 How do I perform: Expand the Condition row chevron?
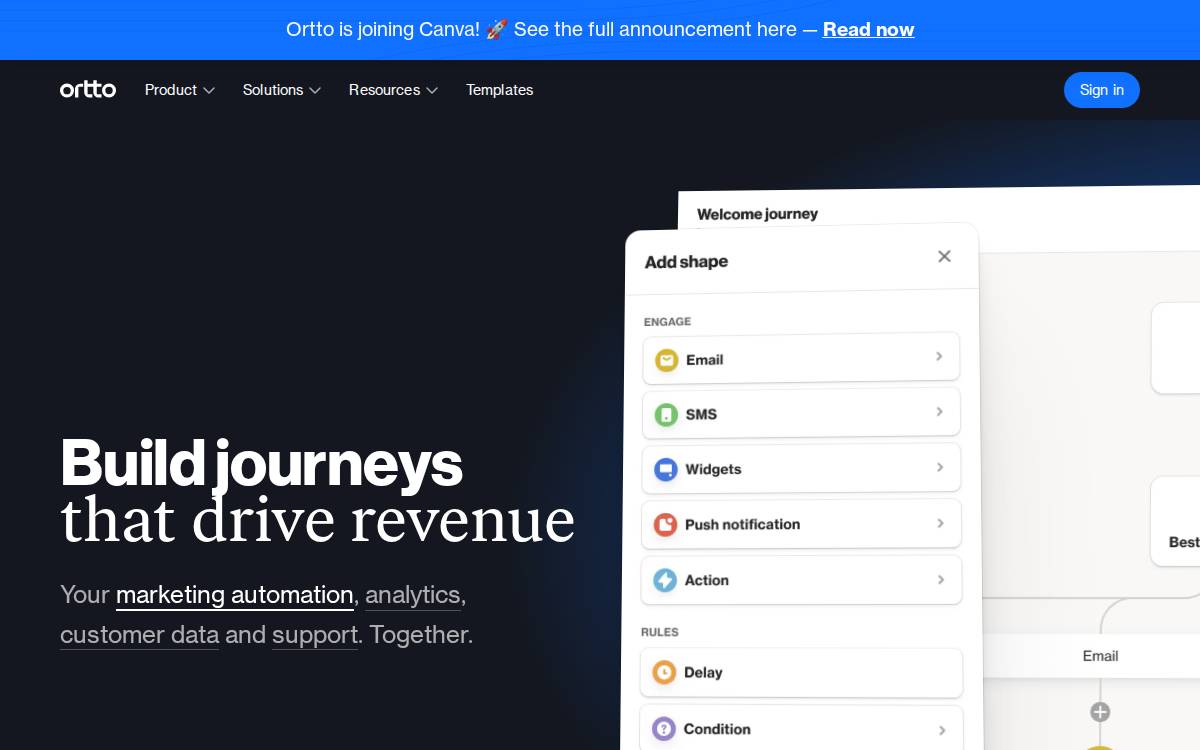[941, 730]
